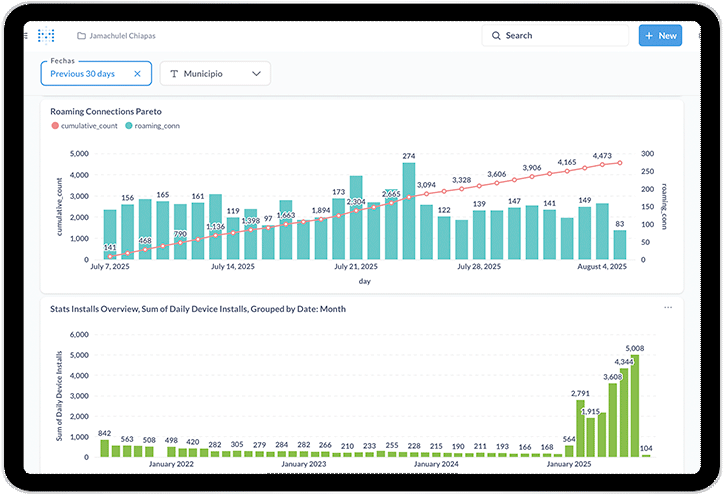This screenshot has width=724, height=495.
Task: Expand the Municipio filter dropdown chevron
Action: 256,74
